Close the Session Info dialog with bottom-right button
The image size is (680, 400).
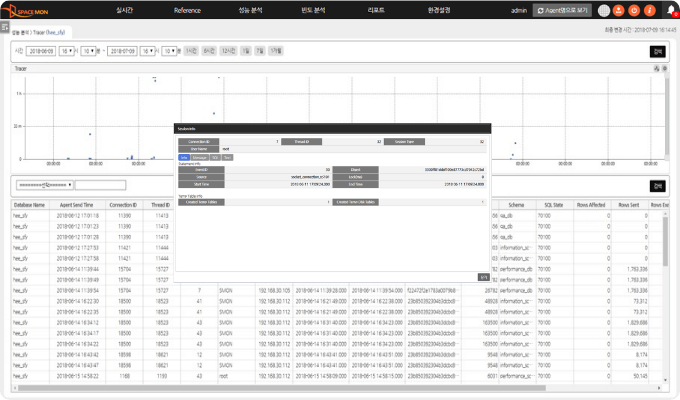point(484,277)
